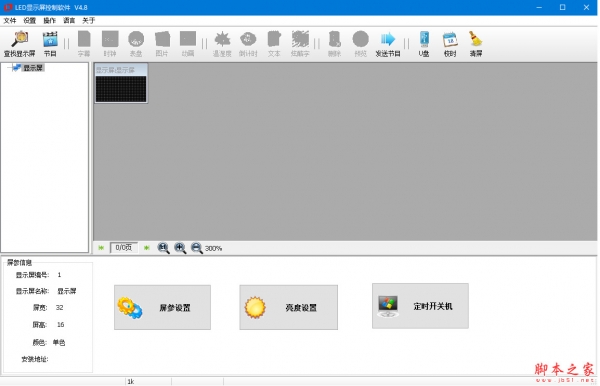Click the 清屏 clear screen broom
Viewport: 600px width, 386px height.
point(476,44)
